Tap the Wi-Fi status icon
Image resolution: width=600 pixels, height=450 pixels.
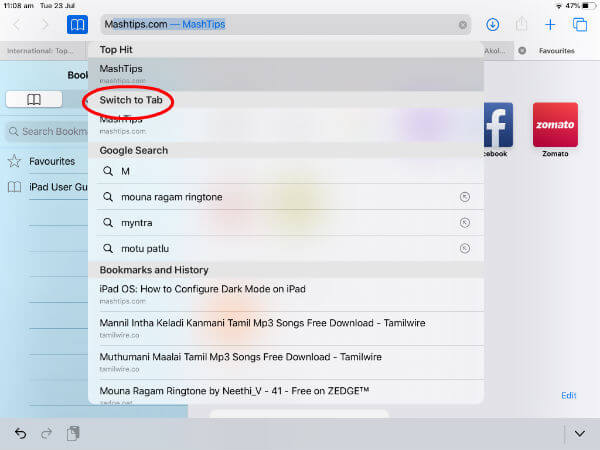[559, 6]
